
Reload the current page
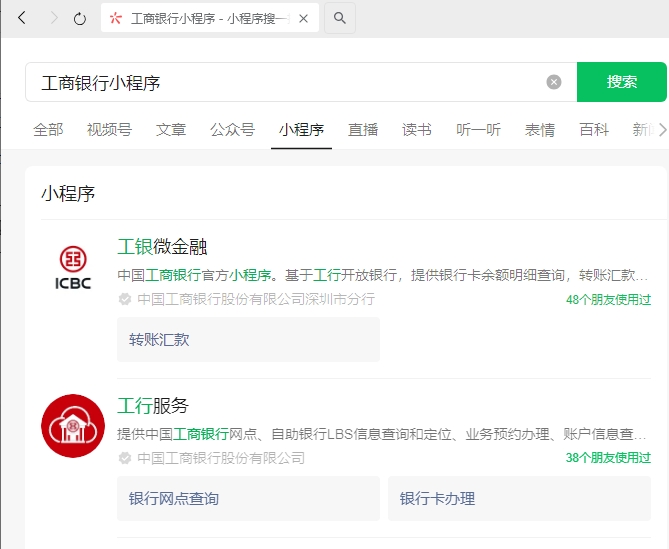tap(80, 19)
